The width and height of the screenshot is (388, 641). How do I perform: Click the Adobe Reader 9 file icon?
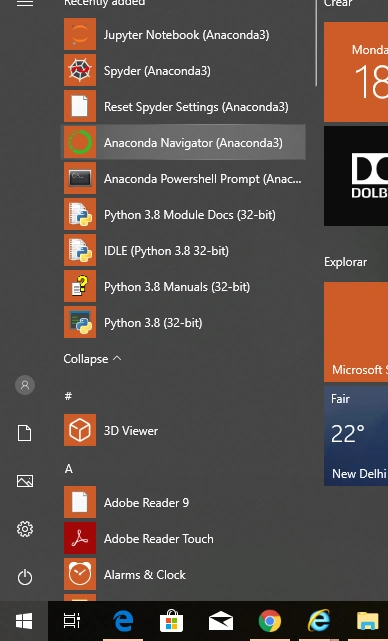80,502
